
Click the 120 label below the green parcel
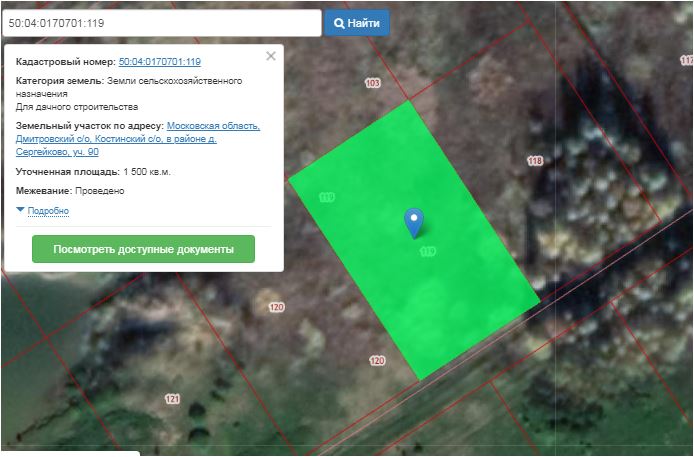tap(377, 360)
